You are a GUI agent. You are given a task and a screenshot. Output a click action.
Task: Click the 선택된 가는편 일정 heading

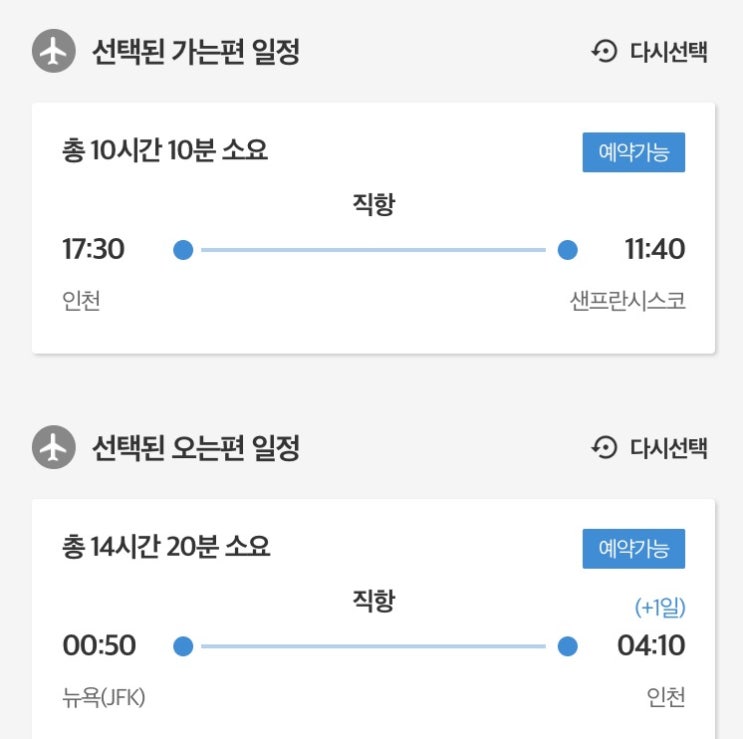pos(196,52)
